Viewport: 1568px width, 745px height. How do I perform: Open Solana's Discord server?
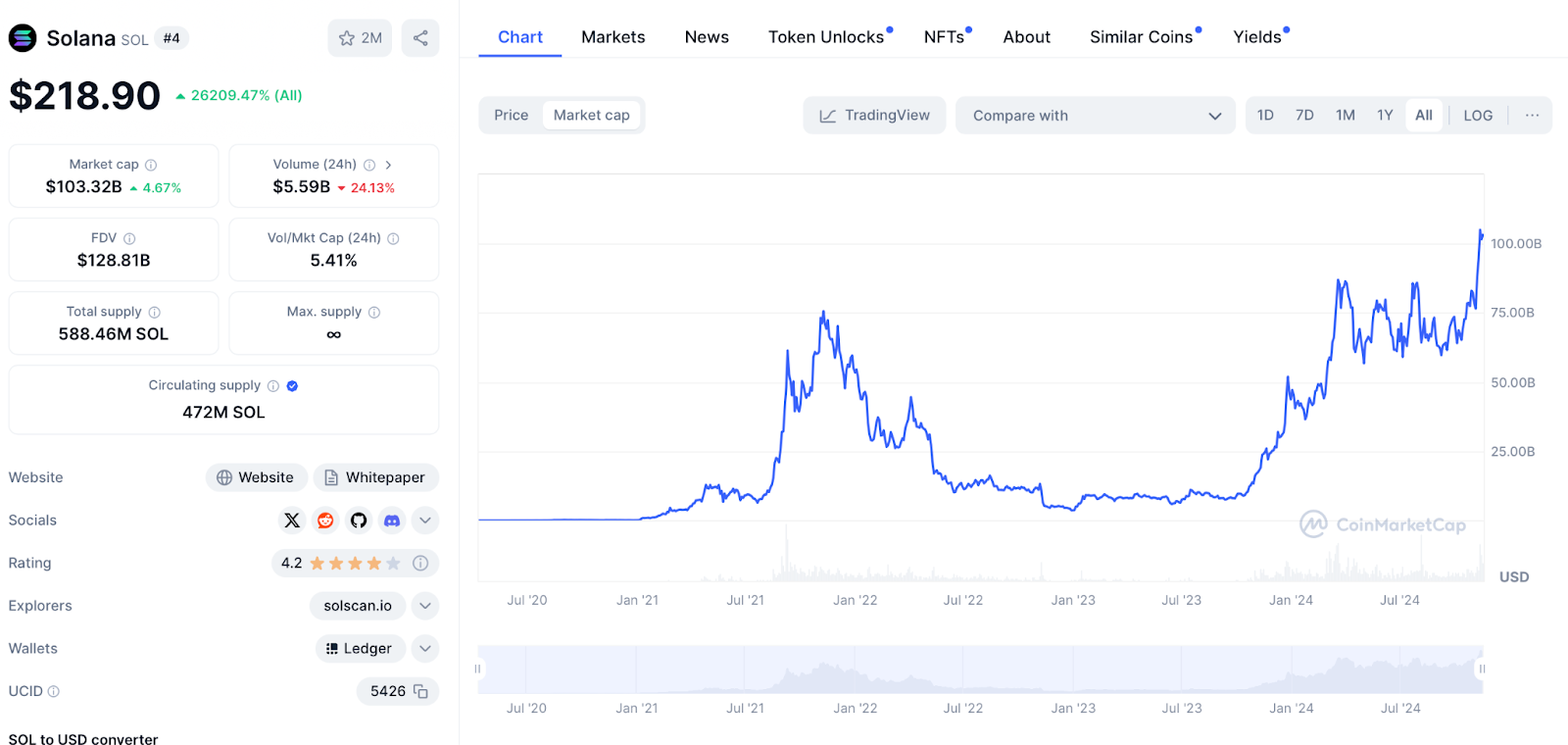click(392, 521)
